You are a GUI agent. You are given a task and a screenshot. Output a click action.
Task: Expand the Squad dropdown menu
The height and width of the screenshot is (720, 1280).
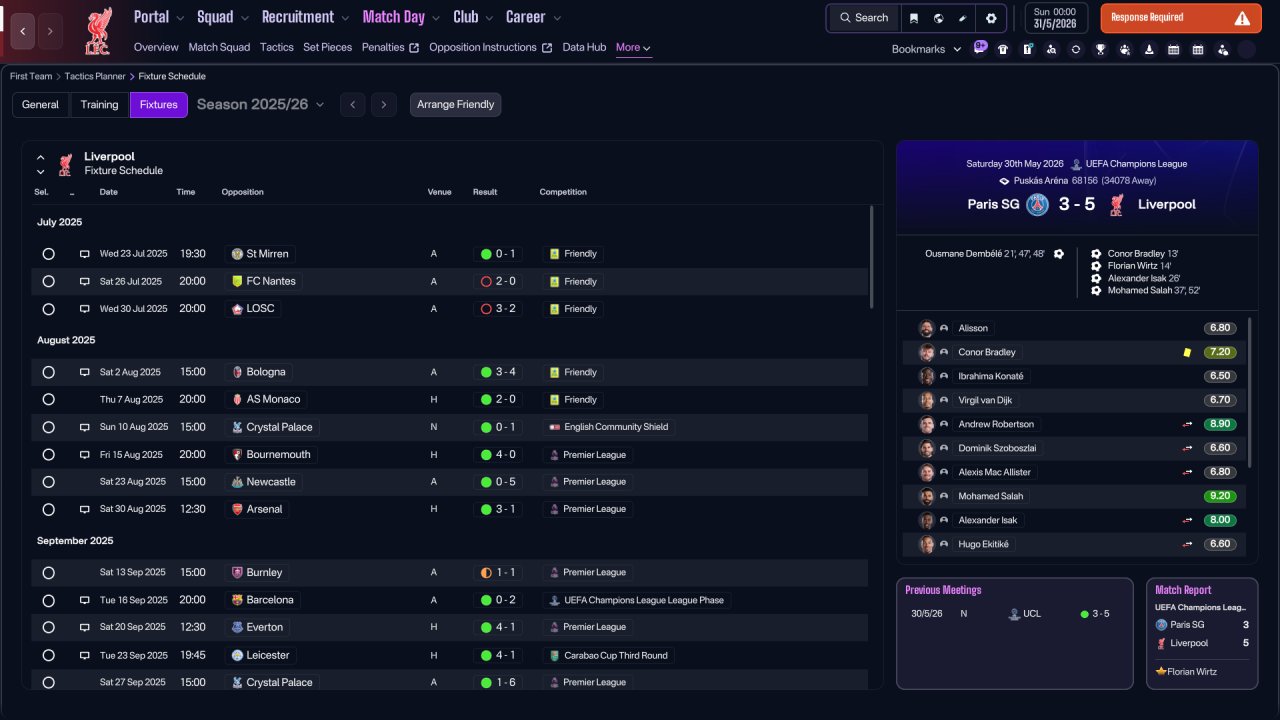pyautogui.click(x=223, y=17)
